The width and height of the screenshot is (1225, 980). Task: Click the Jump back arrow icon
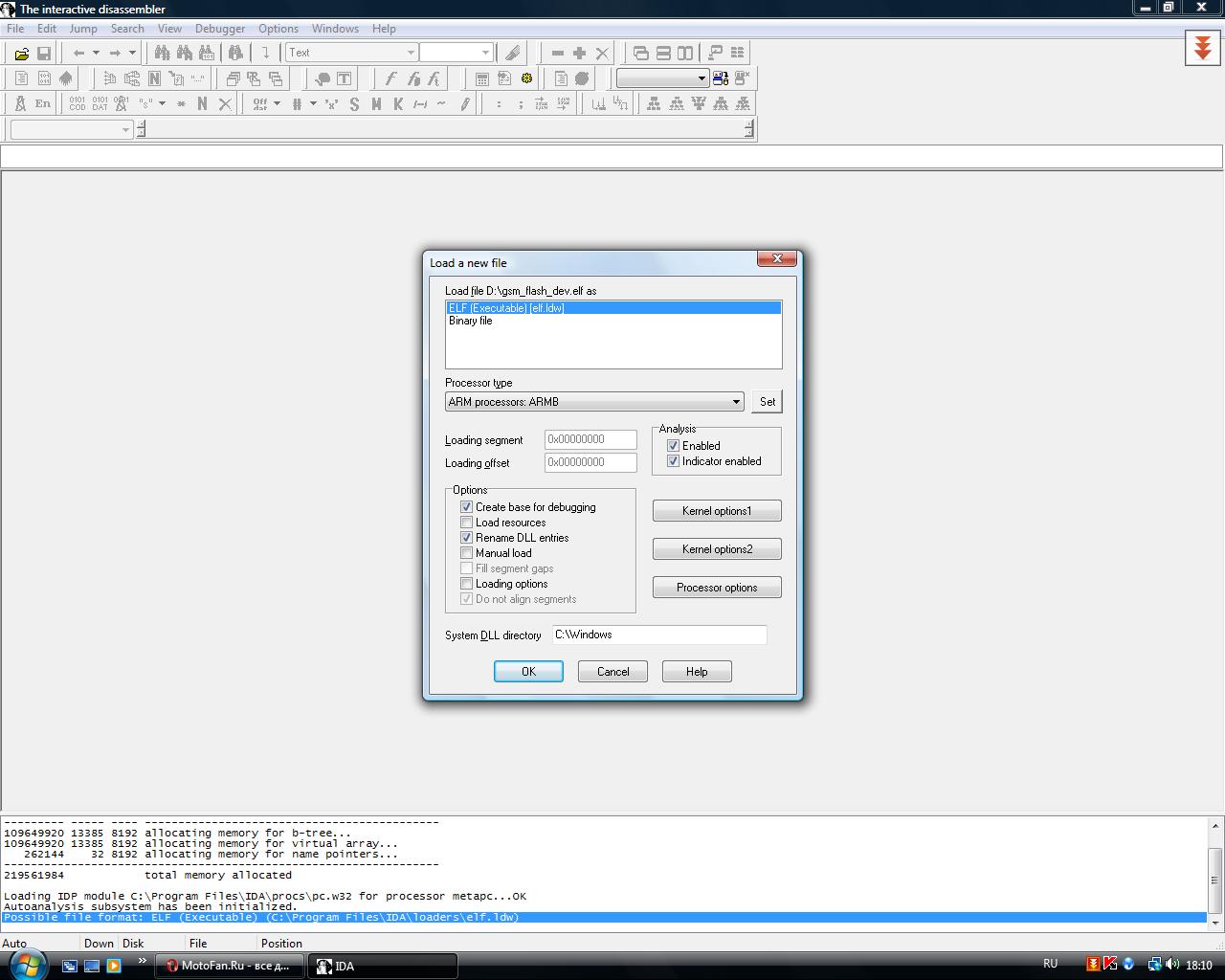78,53
